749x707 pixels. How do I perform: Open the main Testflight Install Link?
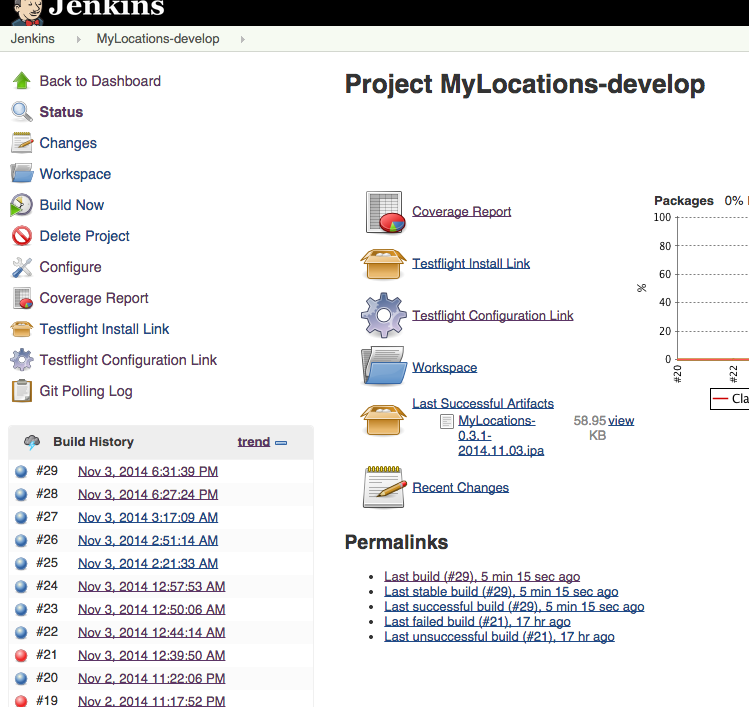point(471,264)
